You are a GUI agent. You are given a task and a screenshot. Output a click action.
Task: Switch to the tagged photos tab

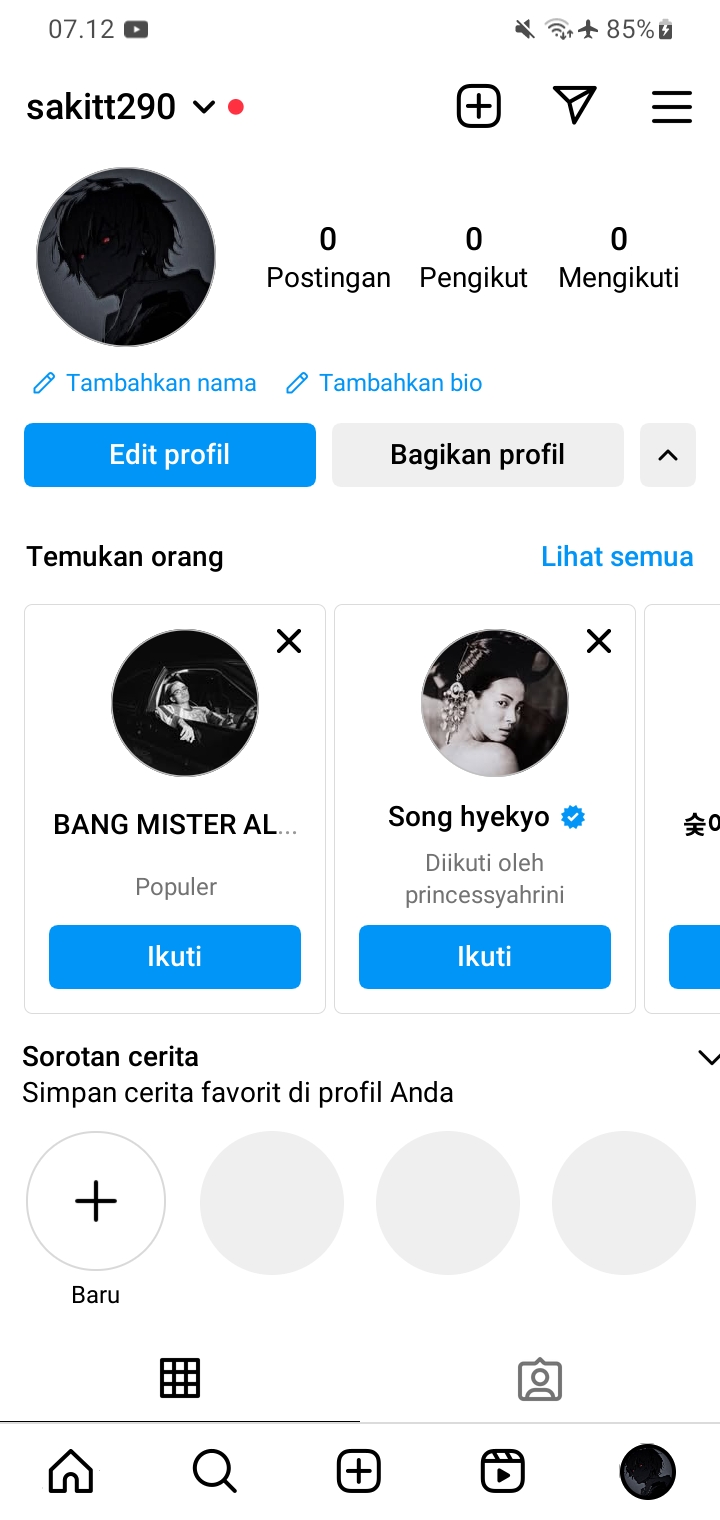pos(540,1380)
